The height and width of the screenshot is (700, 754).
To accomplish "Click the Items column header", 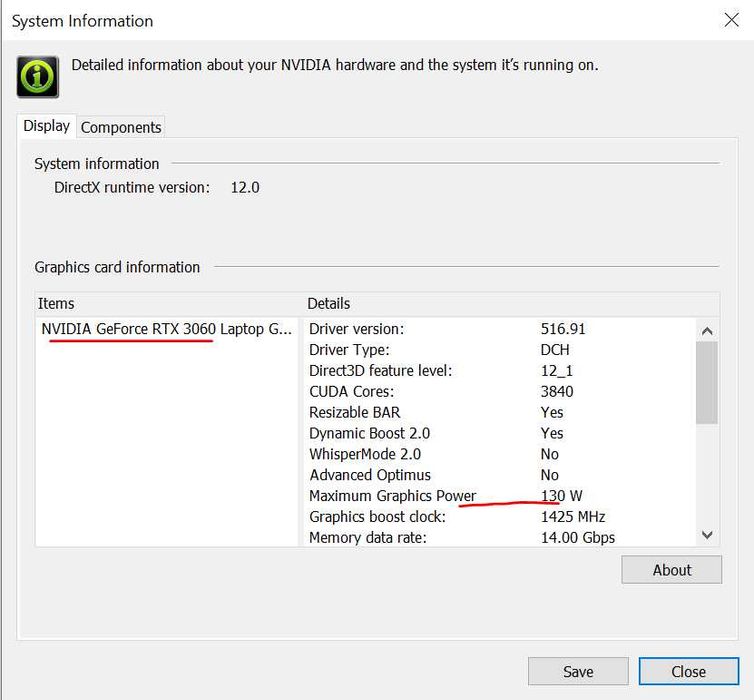I will click(x=169, y=304).
